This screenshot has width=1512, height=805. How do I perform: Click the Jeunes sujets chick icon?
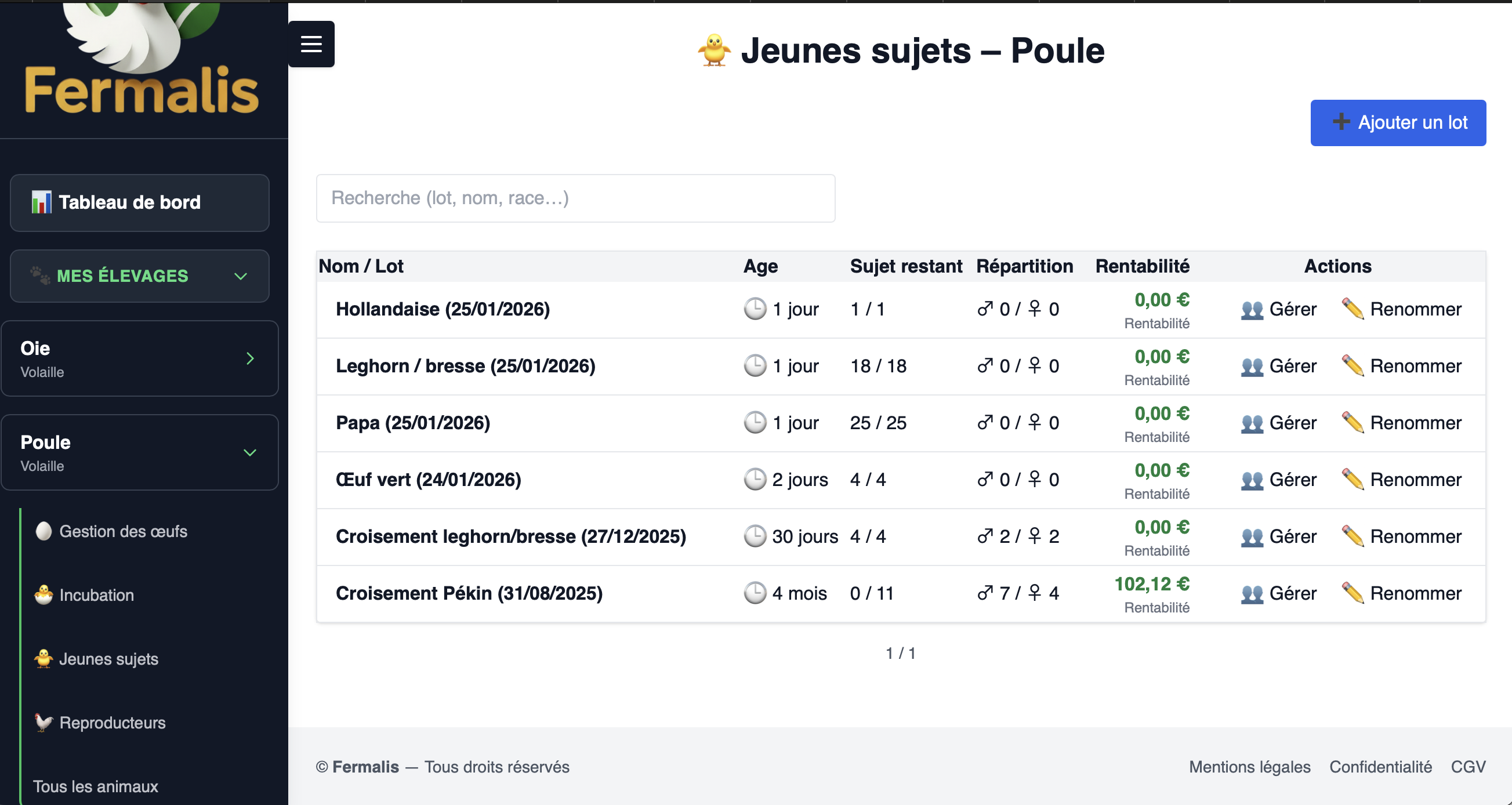coord(43,659)
